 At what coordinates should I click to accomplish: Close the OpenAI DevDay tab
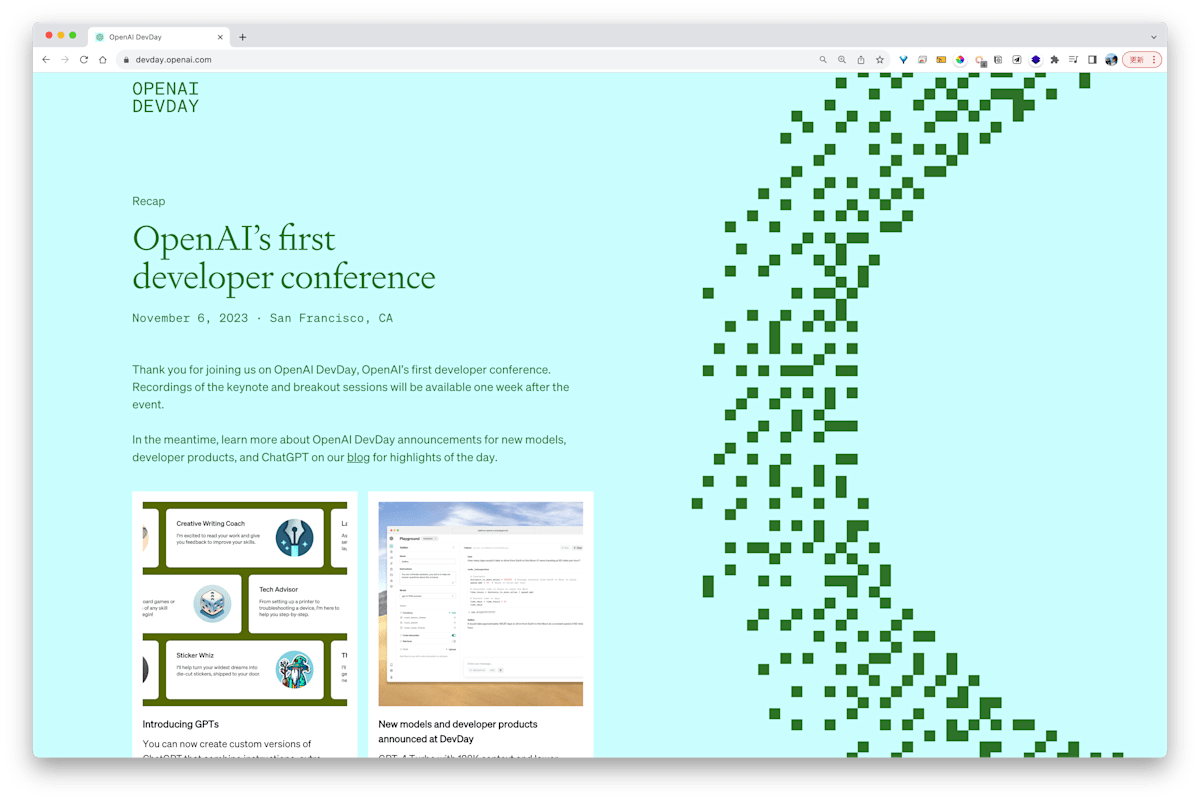pyautogui.click(x=220, y=37)
